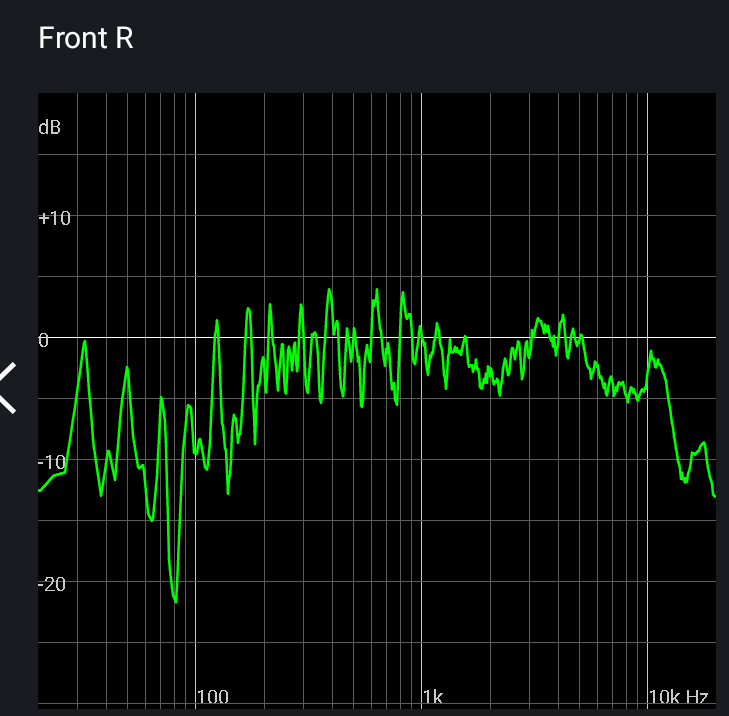Click the small peak just right of 10k line
729x716 pixels.
click(x=651, y=352)
